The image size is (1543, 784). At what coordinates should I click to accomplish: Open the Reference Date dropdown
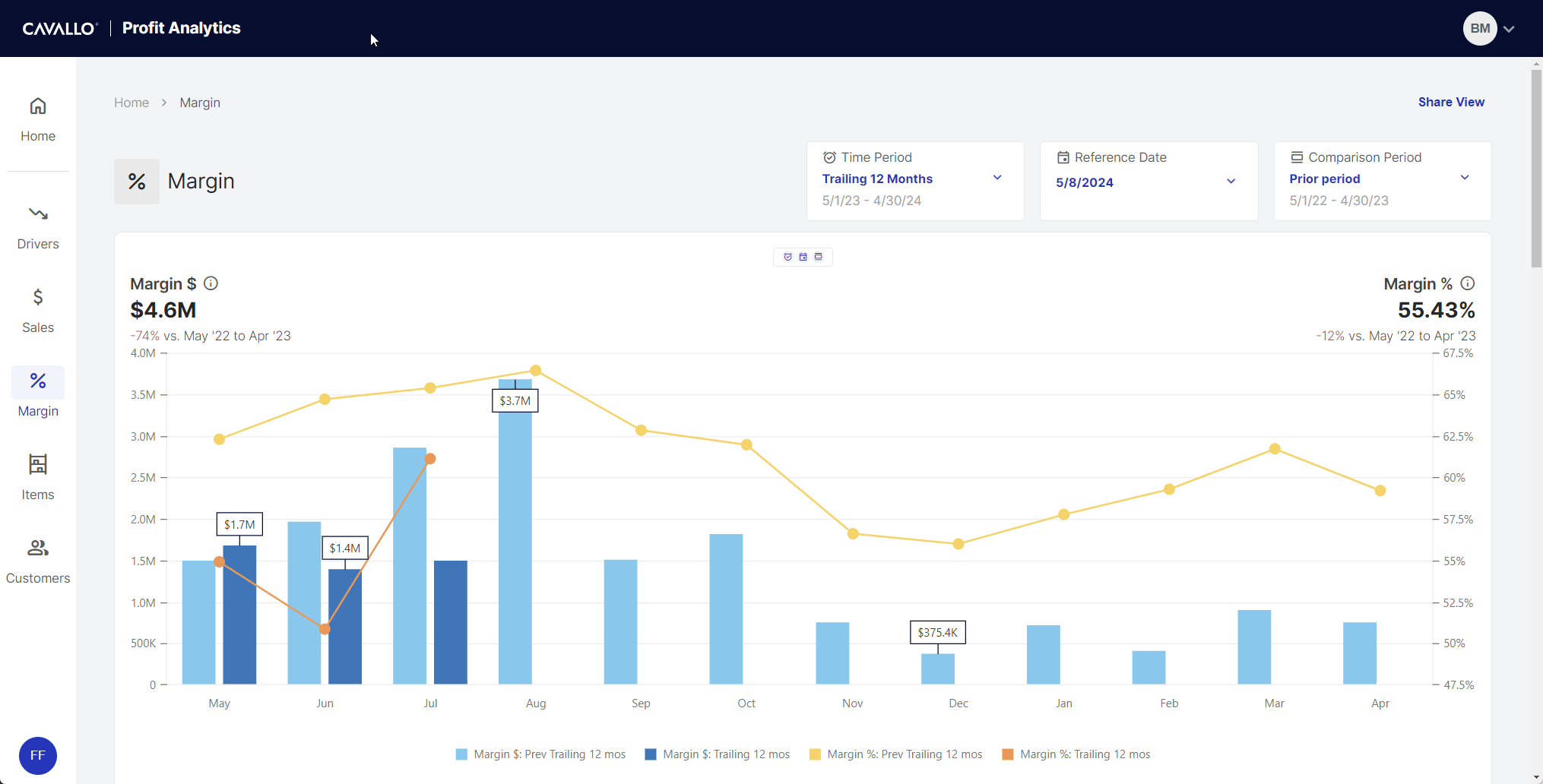1231,182
